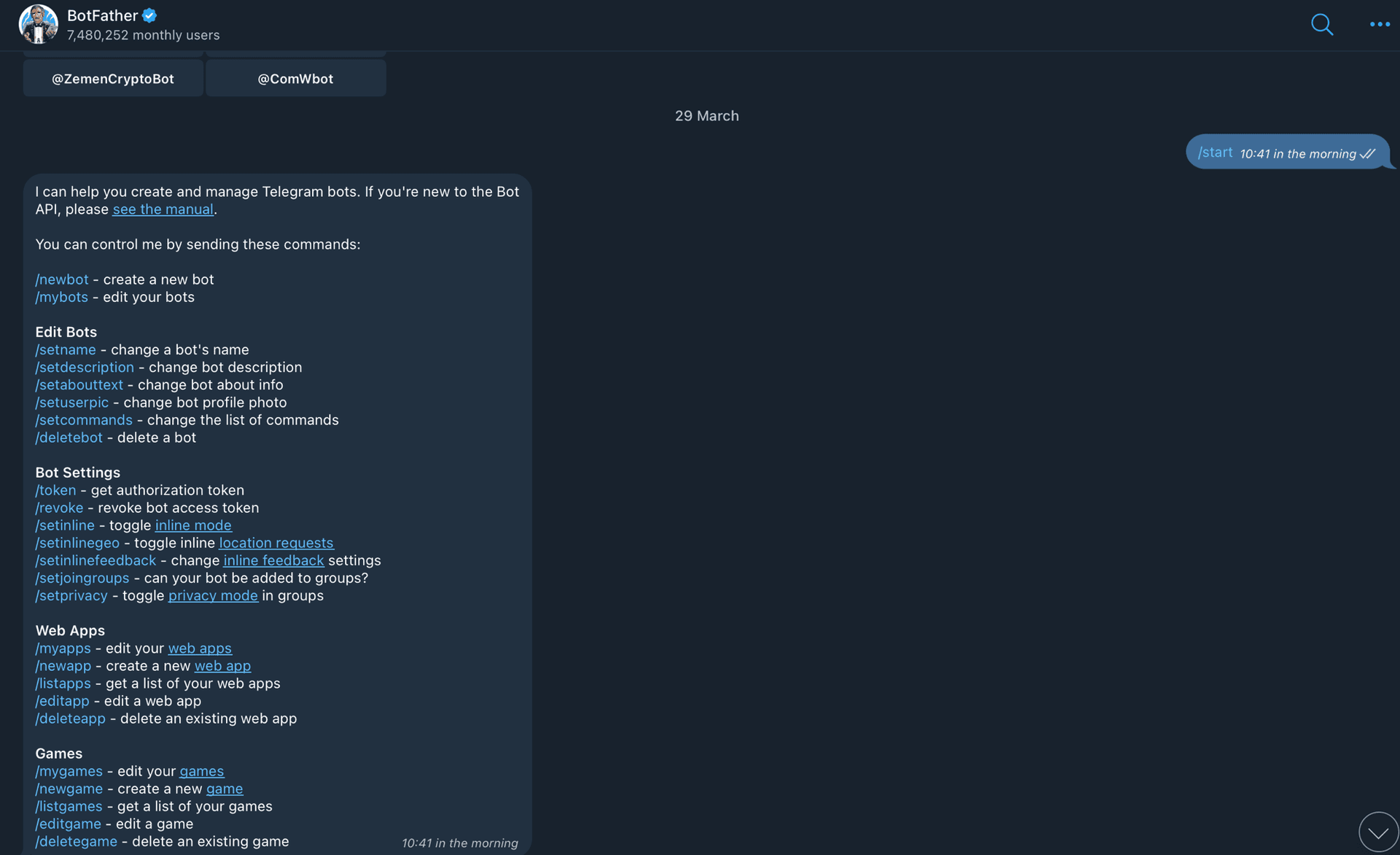Open the 'privacy mode' link
The height and width of the screenshot is (855, 1400).
tap(213, 595)
